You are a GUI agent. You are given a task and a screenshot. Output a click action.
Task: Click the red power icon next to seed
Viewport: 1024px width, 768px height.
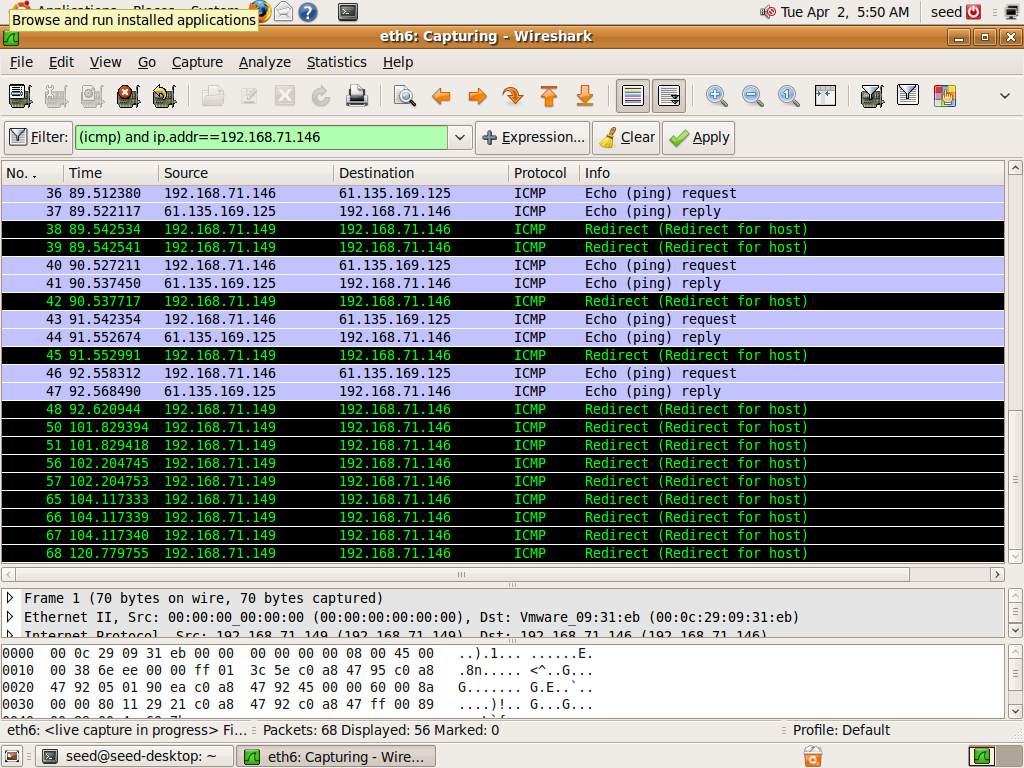pos(974,12)
